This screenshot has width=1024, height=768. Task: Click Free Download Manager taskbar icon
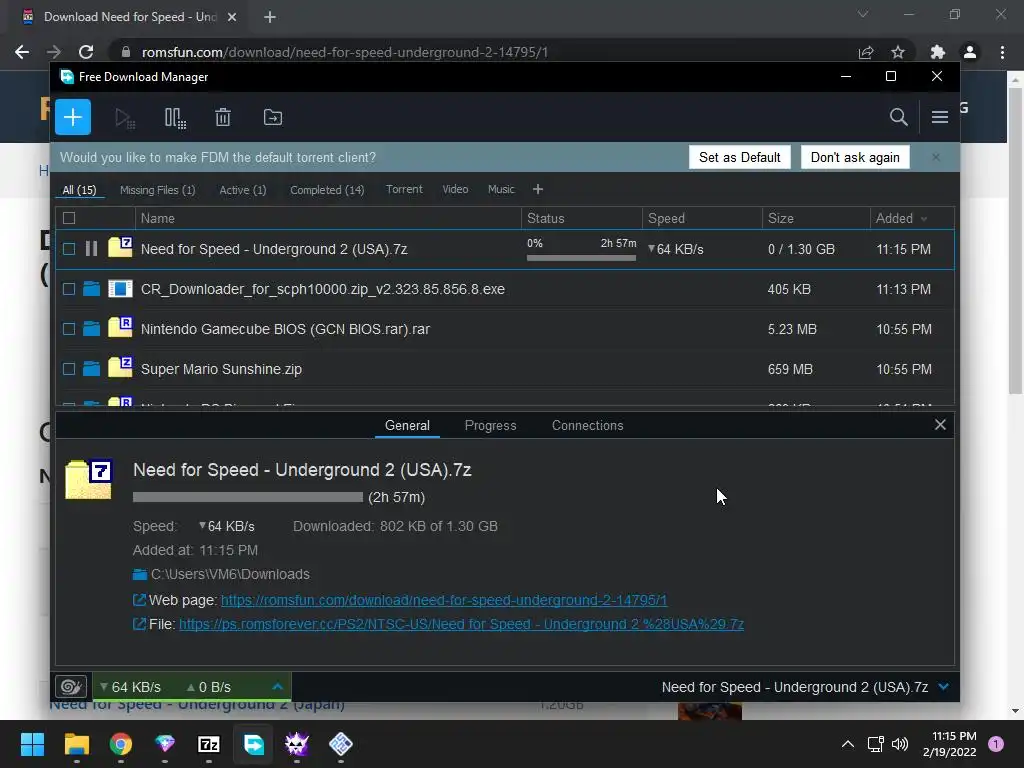(x=253, y=744)
